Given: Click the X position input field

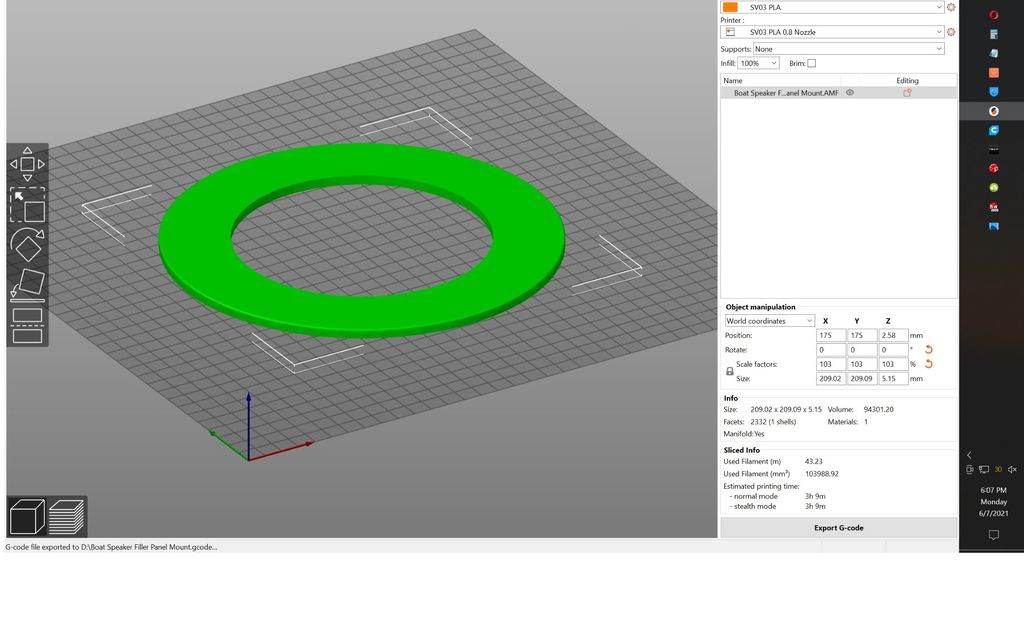Looking at the screenshot, I should (x=830, y=336).
